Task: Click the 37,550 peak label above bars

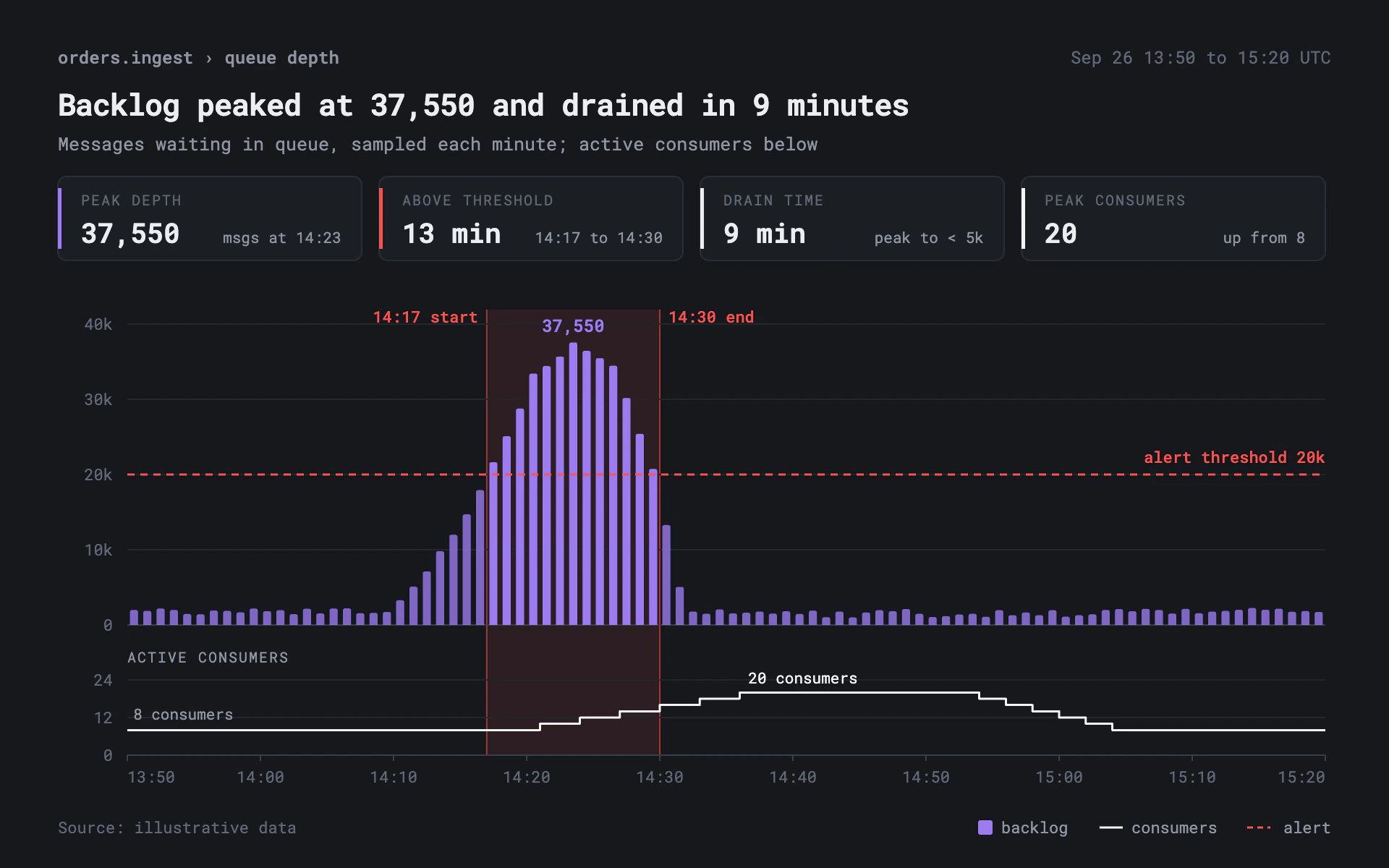Action: point(573,326)
